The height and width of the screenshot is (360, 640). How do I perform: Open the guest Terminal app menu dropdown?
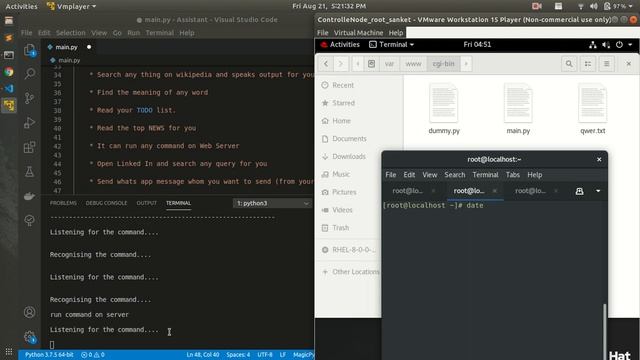[391, 44]
